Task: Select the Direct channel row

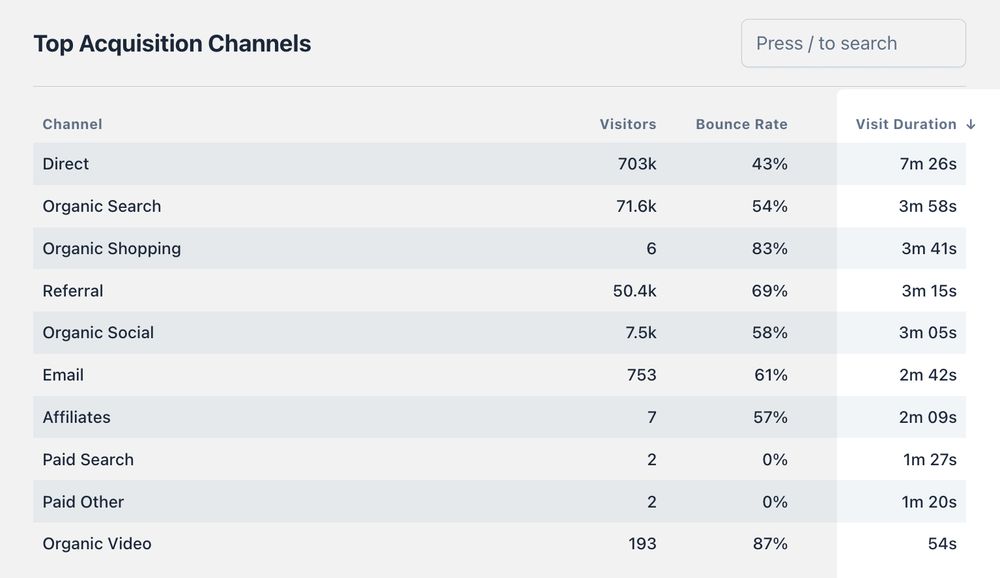Action: pyautogui.click(x=66, y=164)
